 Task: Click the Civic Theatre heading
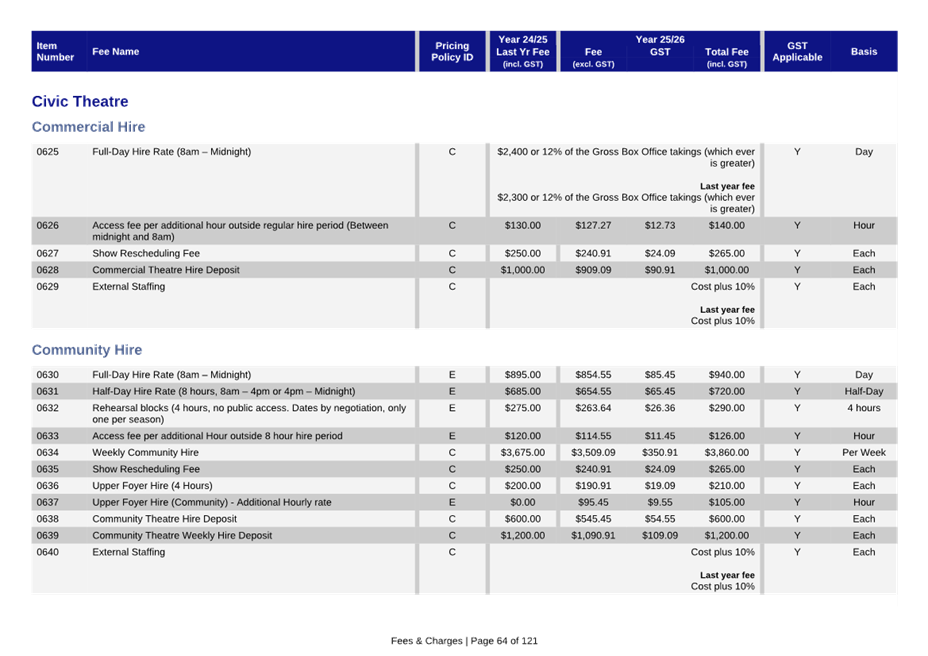[x=80, y=101]
